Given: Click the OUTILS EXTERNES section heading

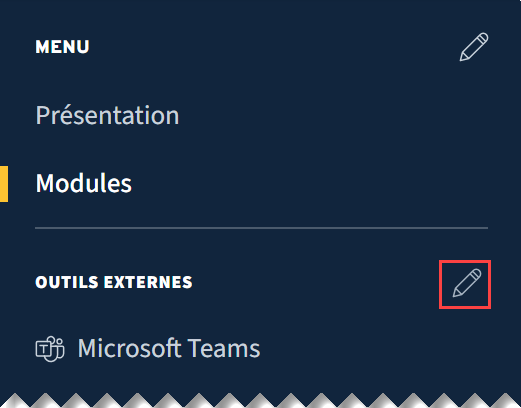Looking at the screenshot, I should pos(114,282).
